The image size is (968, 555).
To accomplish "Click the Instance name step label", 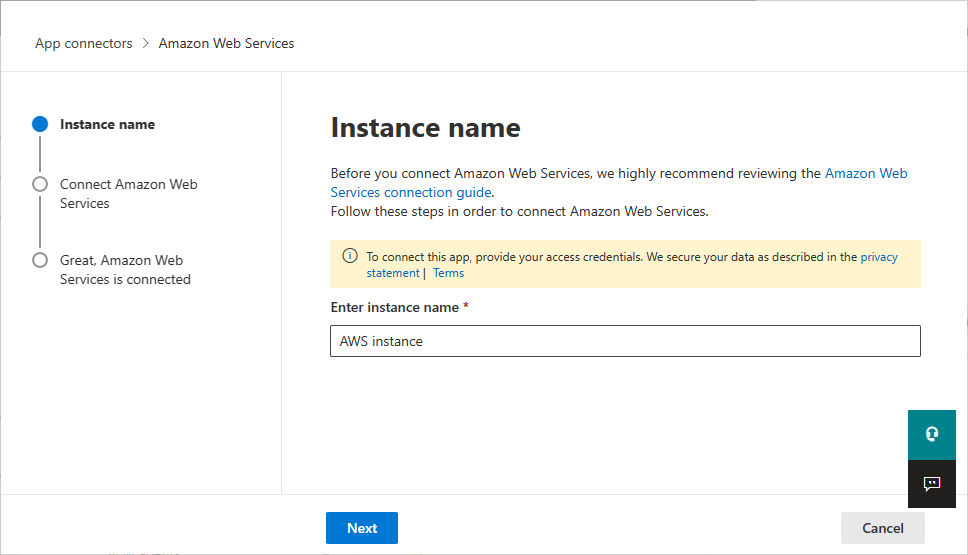I will coord(107,124).
